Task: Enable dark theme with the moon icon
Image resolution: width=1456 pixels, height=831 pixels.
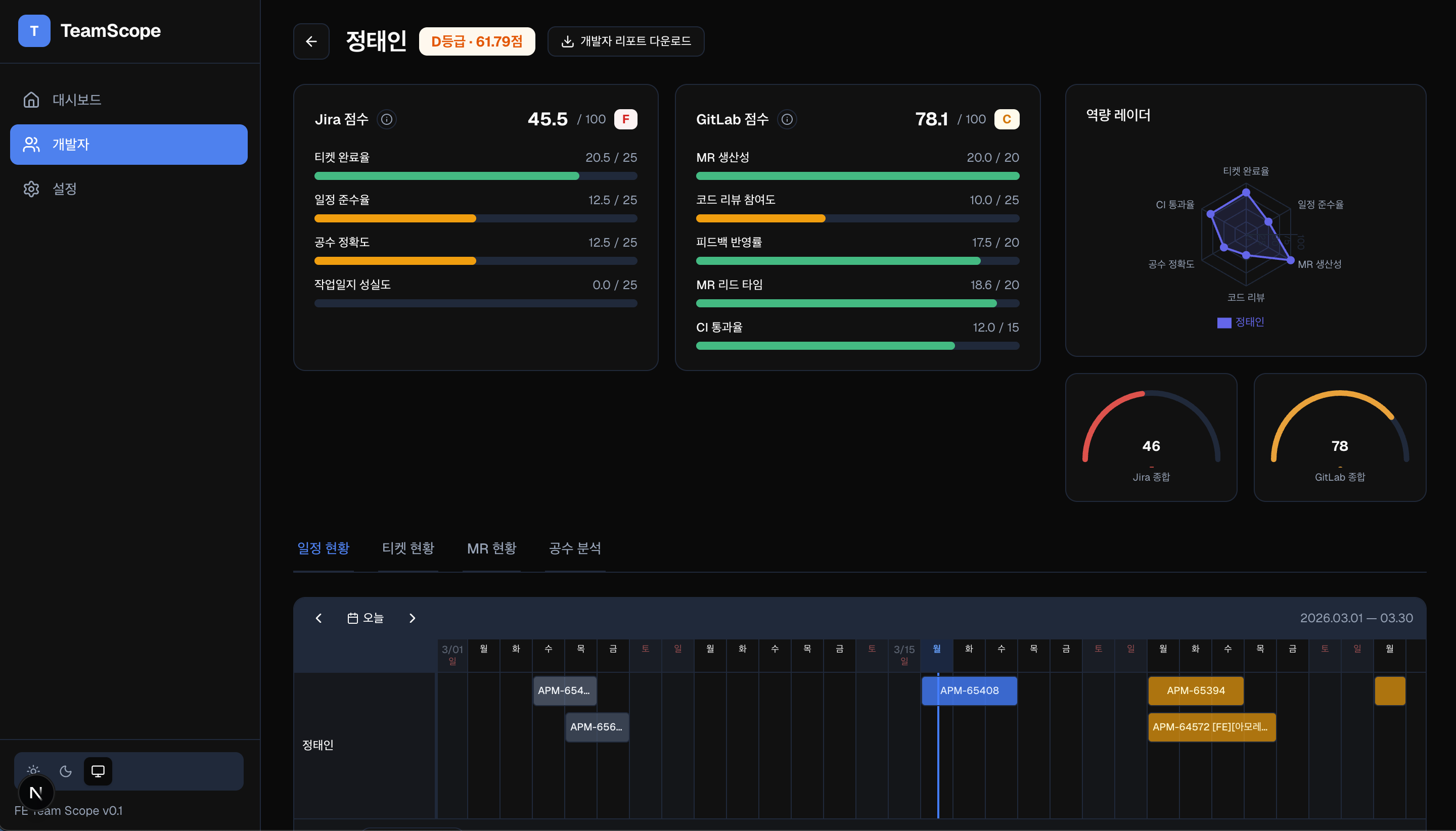Action: pyautogui.click(x=66, y=770)
